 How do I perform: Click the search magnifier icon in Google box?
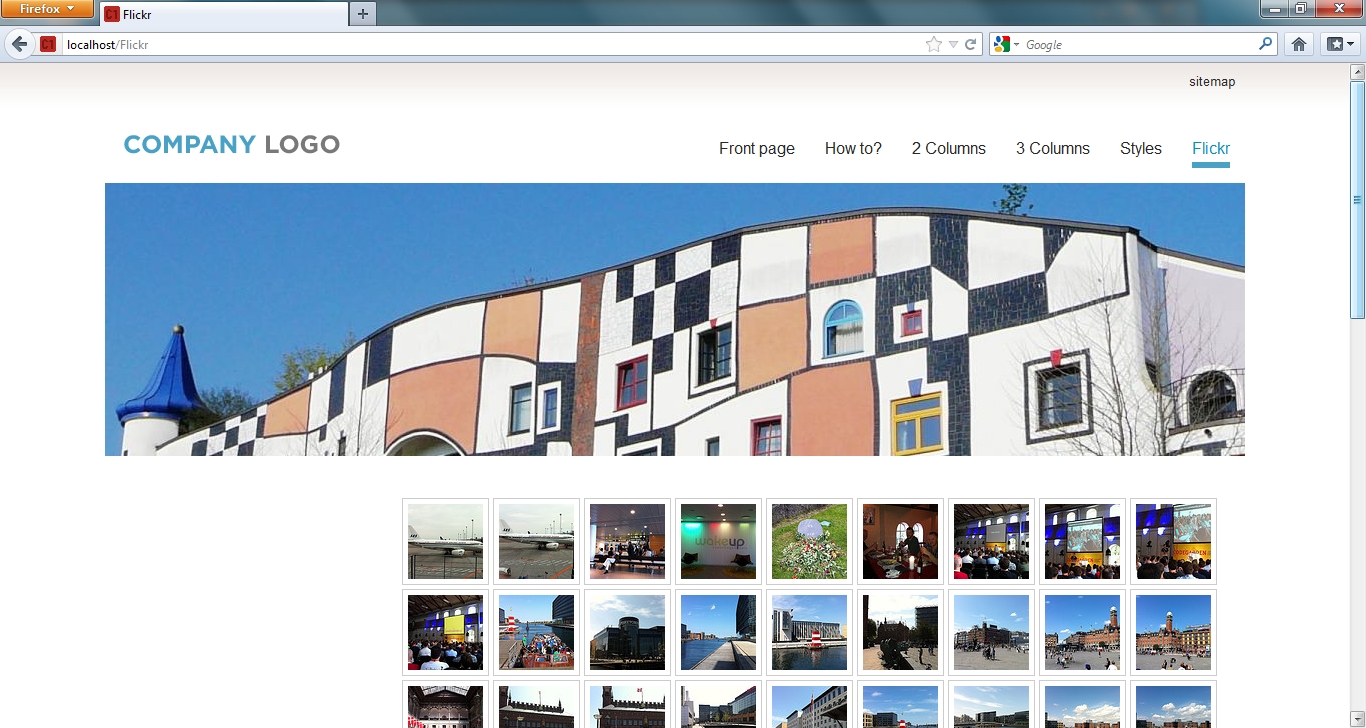(1265, 44)
